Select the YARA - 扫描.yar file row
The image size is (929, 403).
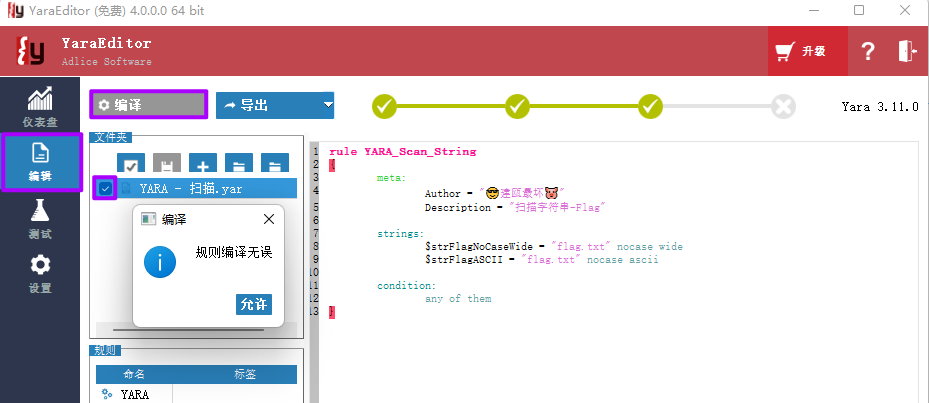[196, 188]
